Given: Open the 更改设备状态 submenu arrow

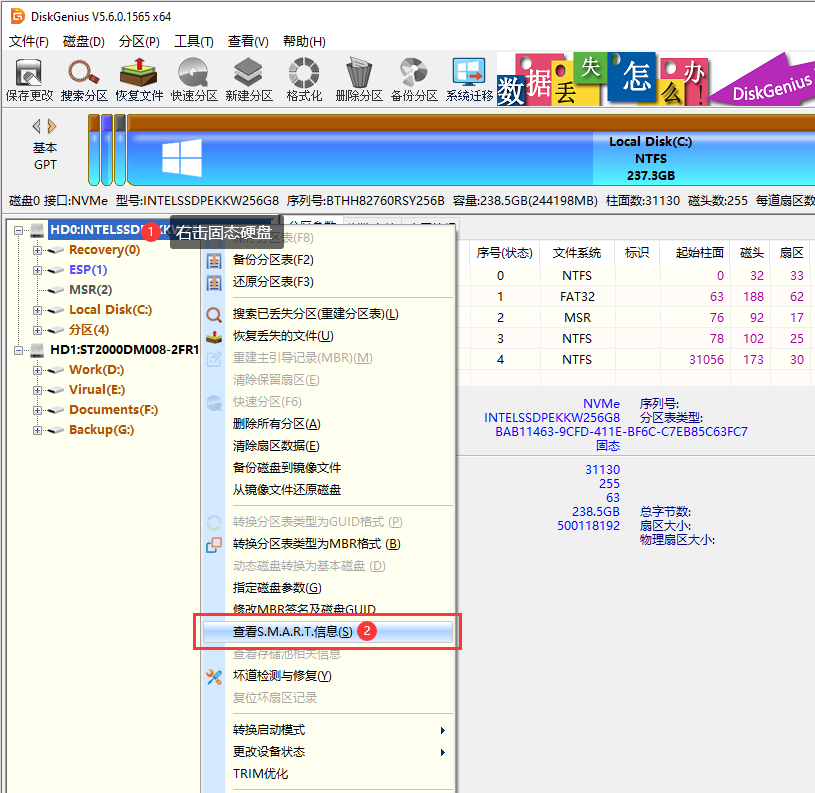Looking at the screenshot, I should 442,752.
